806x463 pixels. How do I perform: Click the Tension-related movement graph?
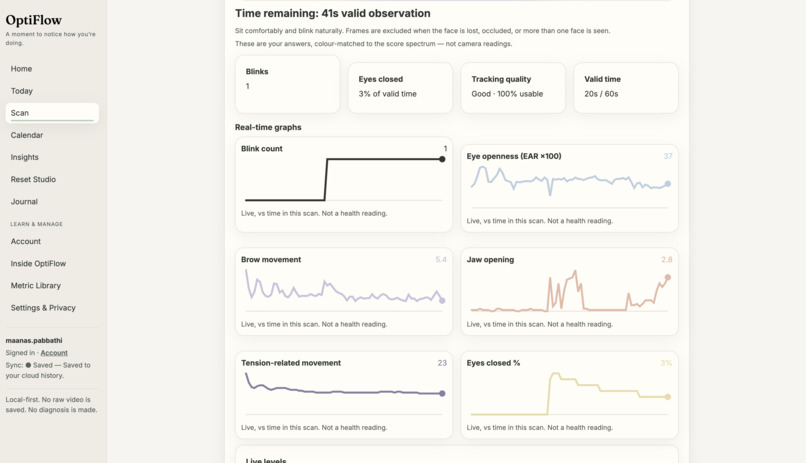pos(344,395)
